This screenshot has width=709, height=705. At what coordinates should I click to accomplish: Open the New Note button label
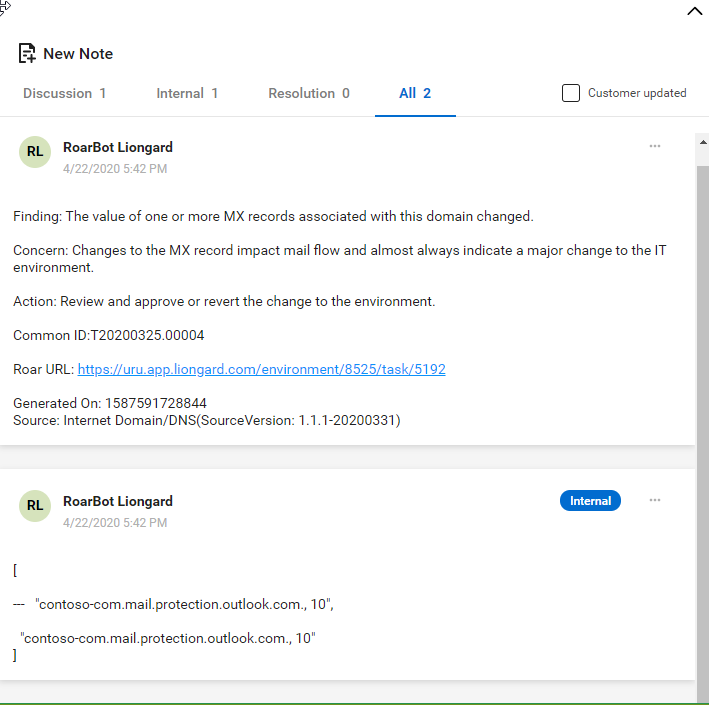pyautogui.click(x=78, y=54)
